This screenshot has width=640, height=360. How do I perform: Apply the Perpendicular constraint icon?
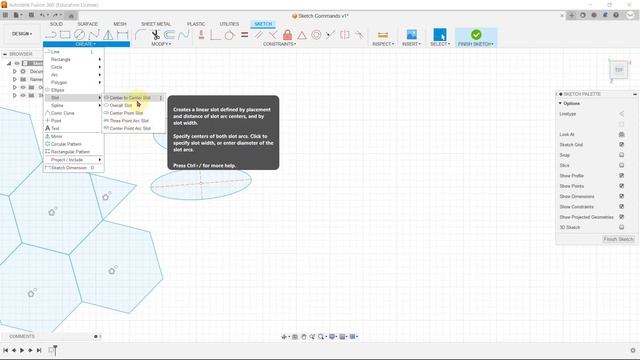[273, 35]
